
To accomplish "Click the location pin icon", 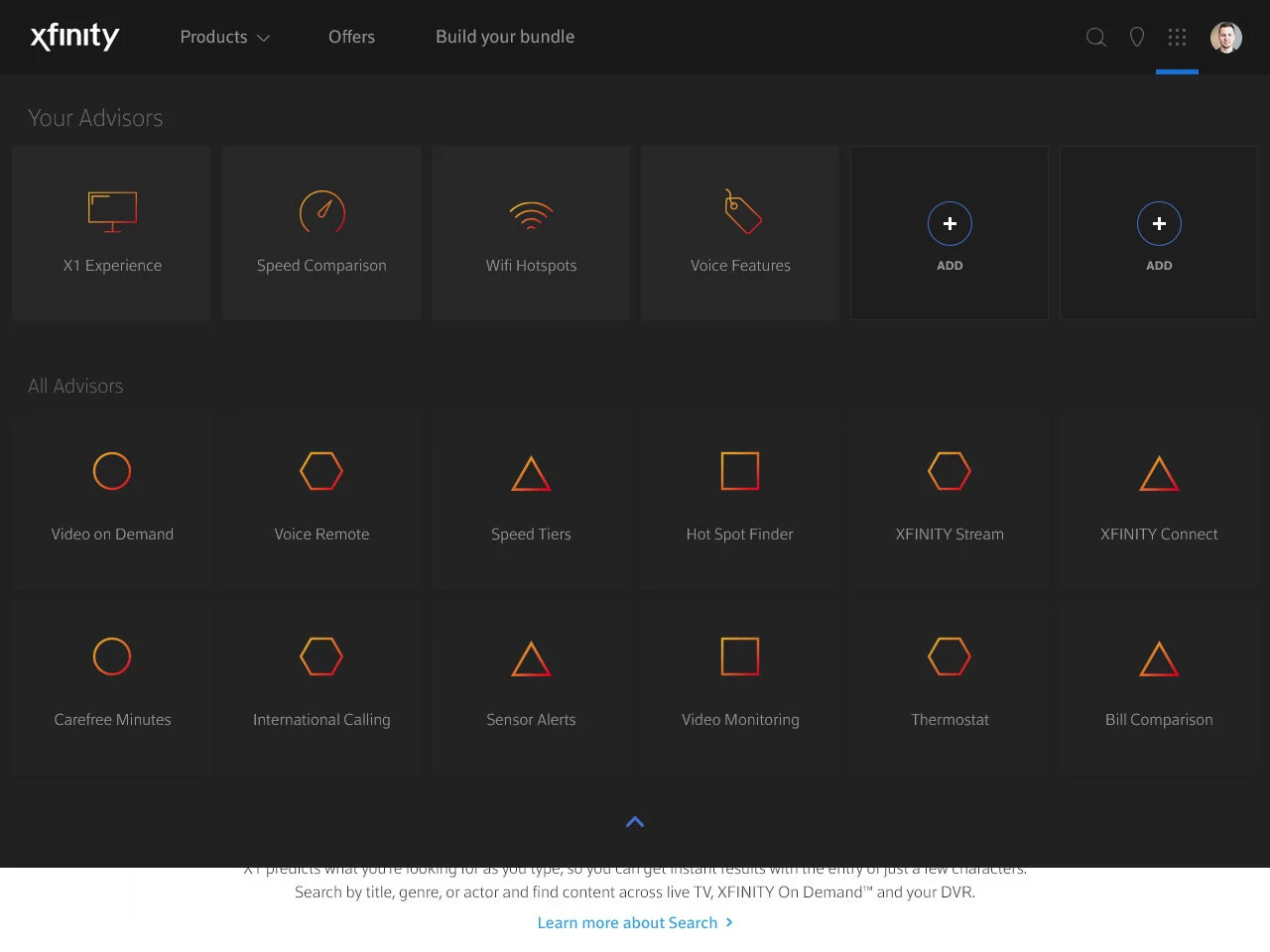I will [x=1137, y=37].
